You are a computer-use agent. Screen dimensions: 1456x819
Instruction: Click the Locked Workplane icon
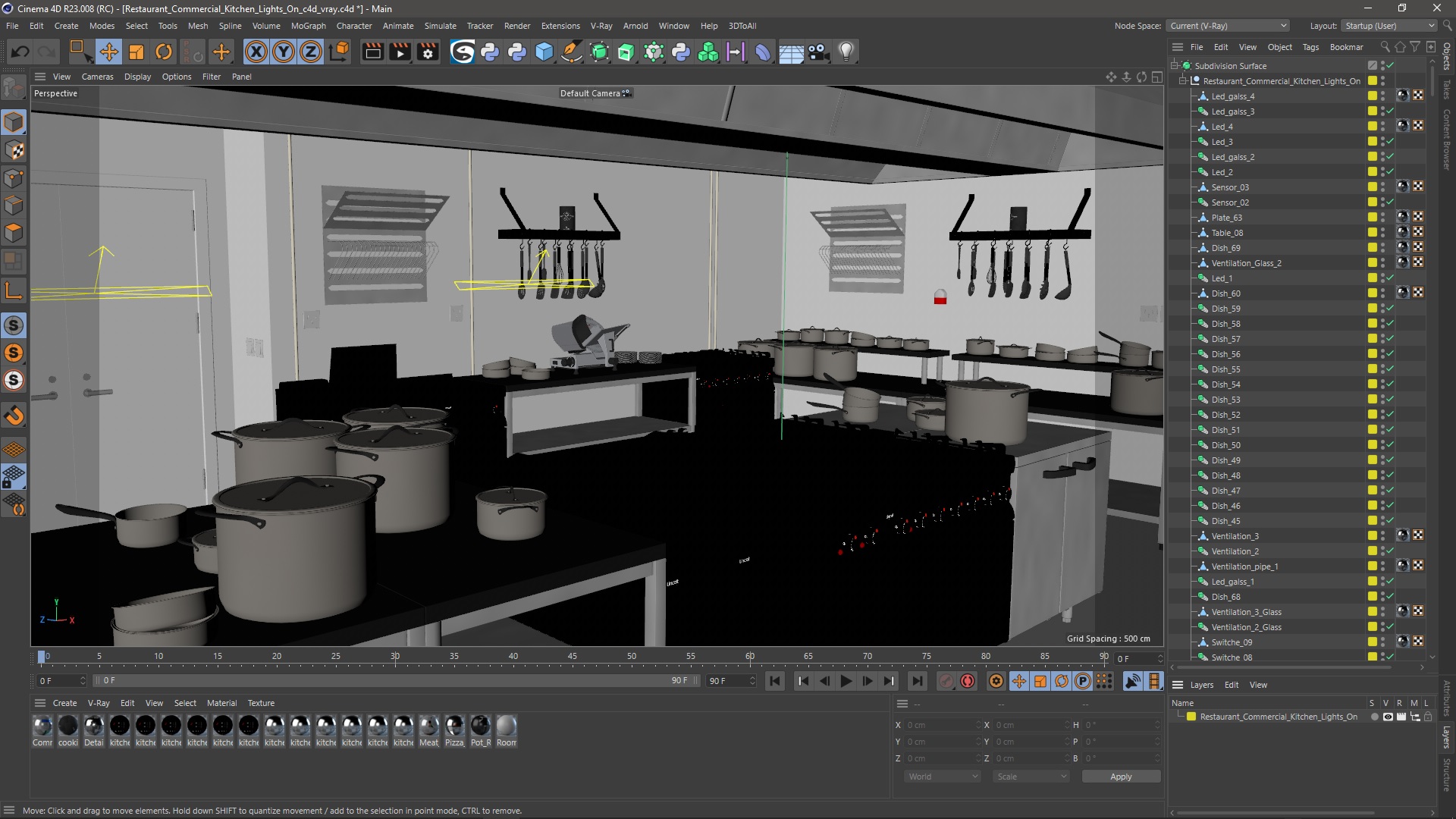[14, 477]
